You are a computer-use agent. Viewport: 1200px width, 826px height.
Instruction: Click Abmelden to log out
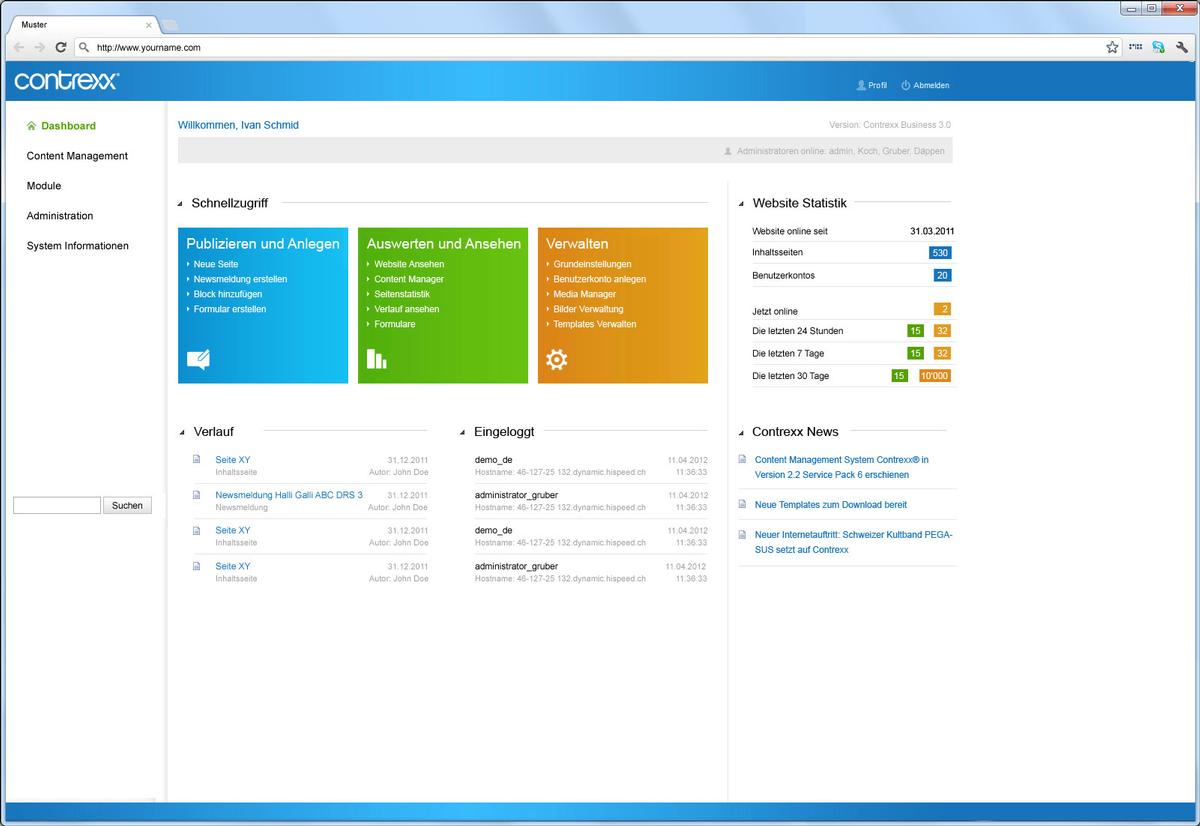coord(925,85)
